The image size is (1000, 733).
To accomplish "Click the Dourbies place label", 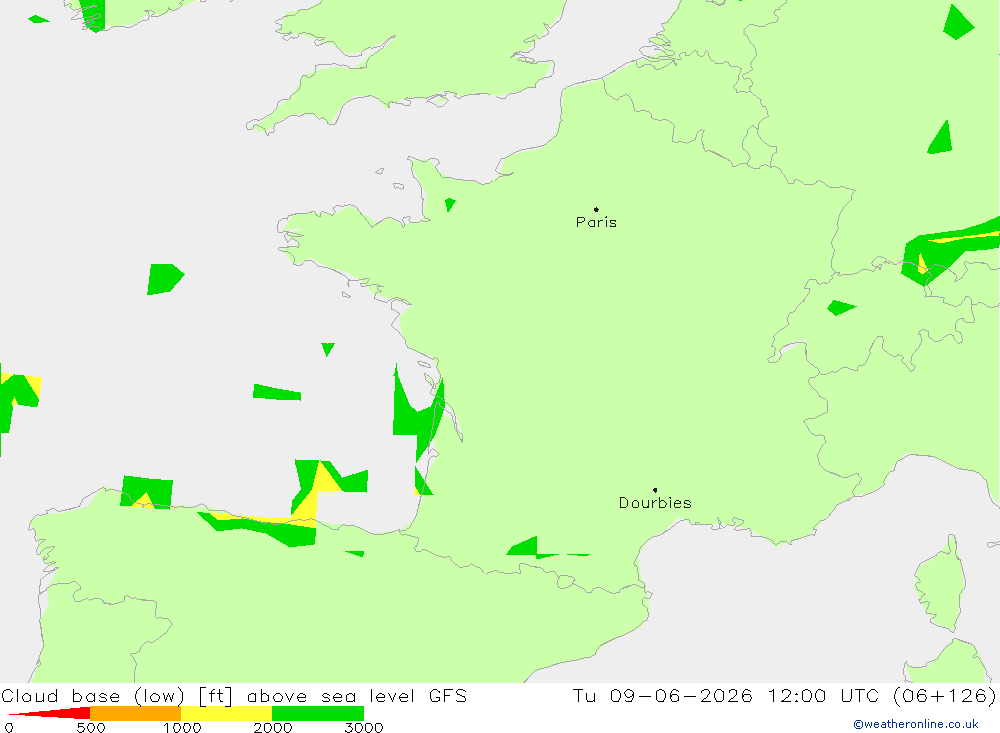I will pyautogui.click(x=655, y=503).
